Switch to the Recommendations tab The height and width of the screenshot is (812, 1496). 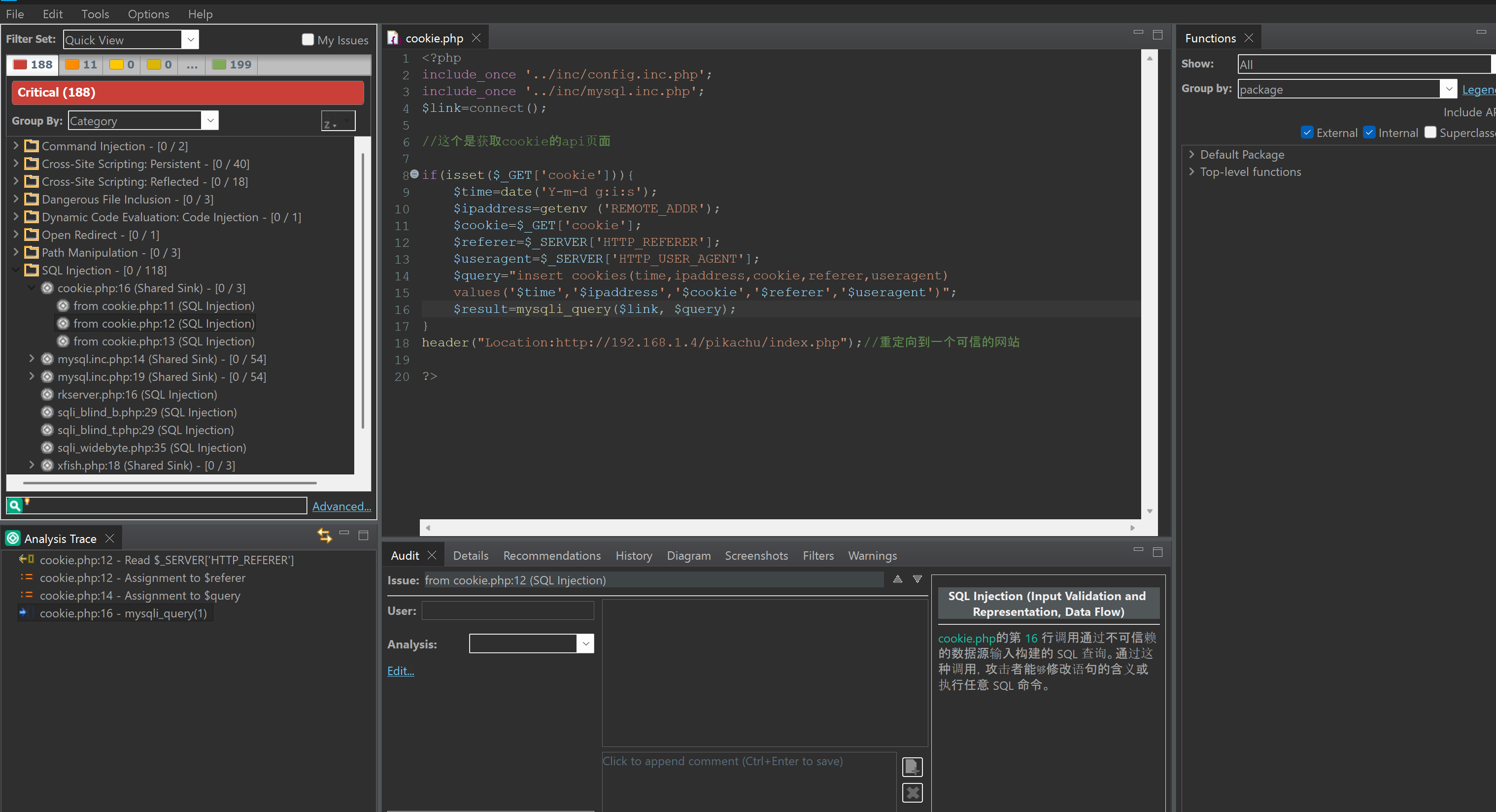(x=551, y=555)
